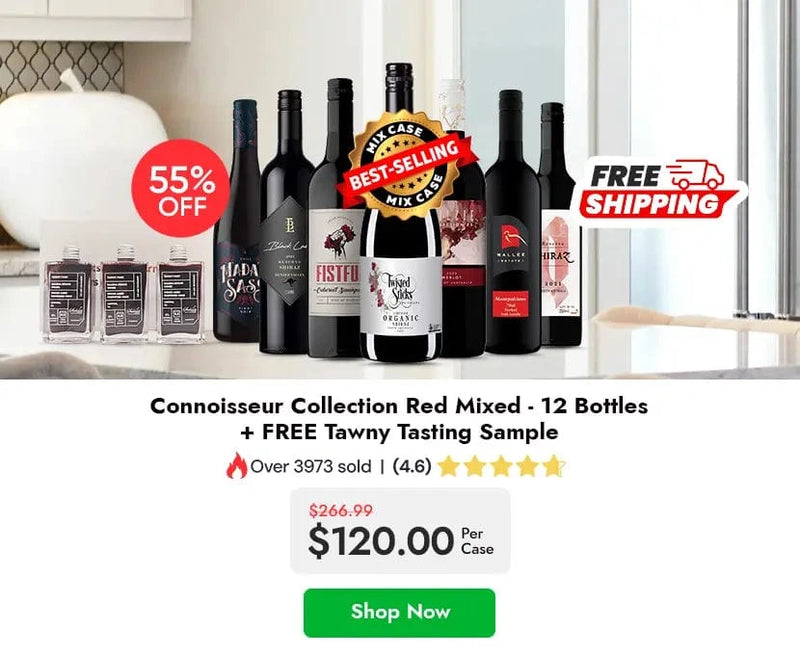
Task: Select the Black Reserve Shiraz bottle
Action: pyautogui.click(x=286, y=223)
